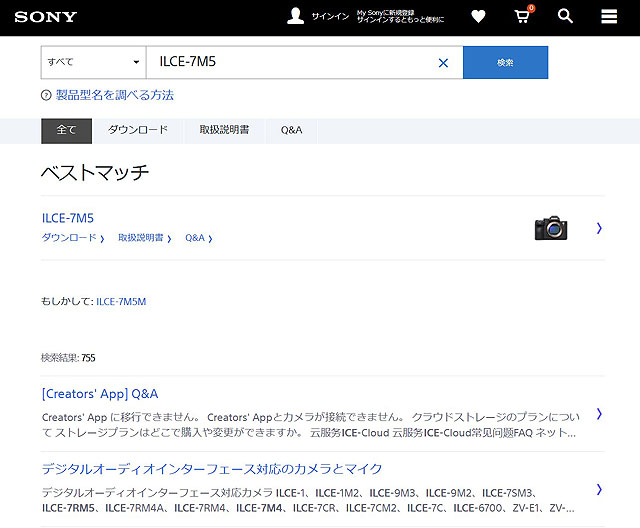Open the sign-in user icon
Viewport: 640px width, 528px height.
coord(295,16)
